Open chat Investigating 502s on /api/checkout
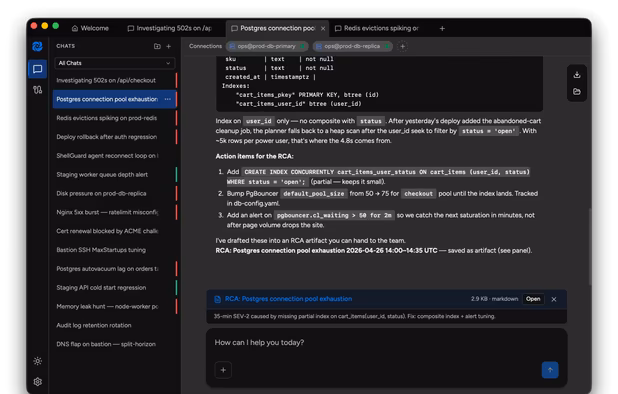 [115, 80]
